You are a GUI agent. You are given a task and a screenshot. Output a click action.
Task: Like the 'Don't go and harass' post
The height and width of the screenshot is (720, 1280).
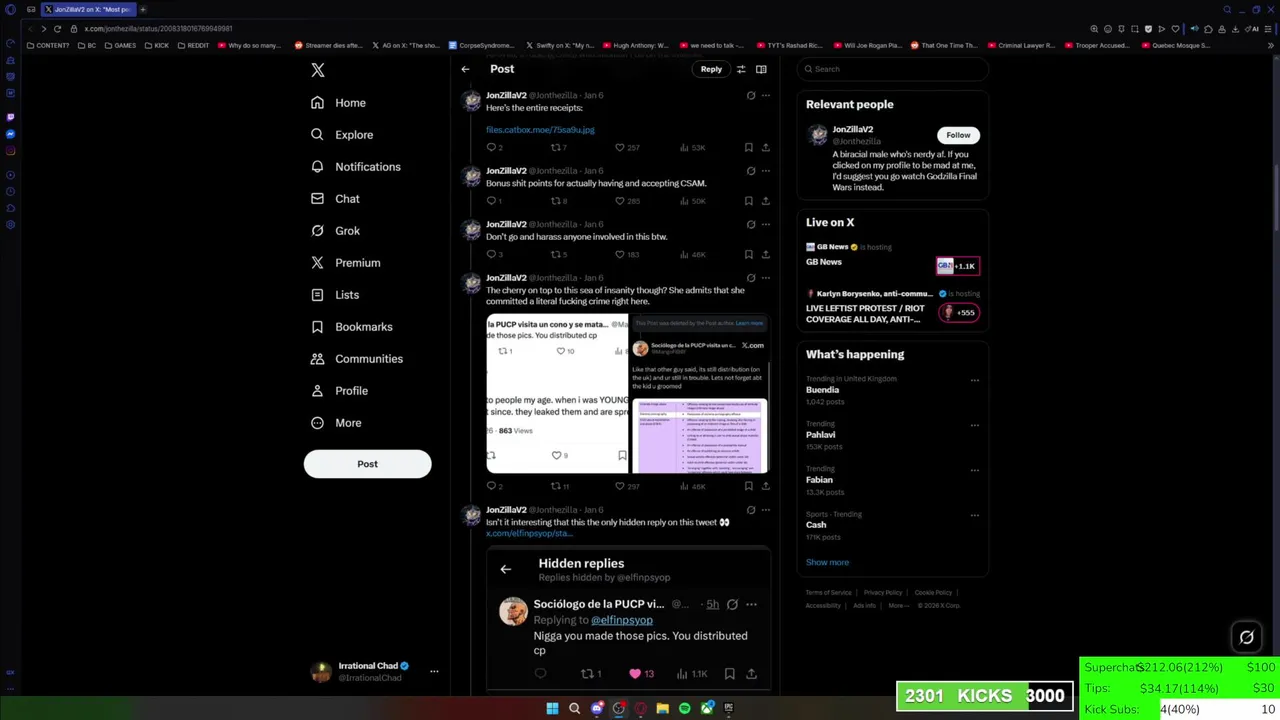click(620, 254)
